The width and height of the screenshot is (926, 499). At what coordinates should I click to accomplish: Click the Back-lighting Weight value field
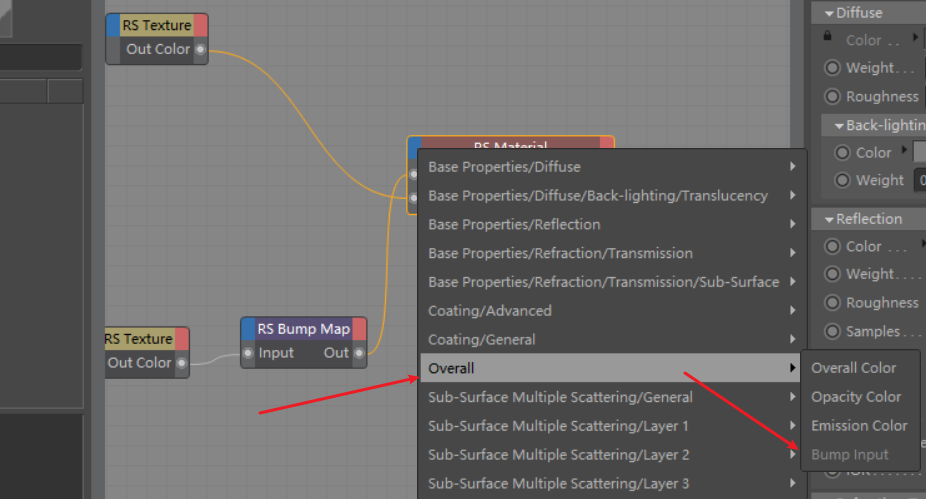(x=920, y=180)
